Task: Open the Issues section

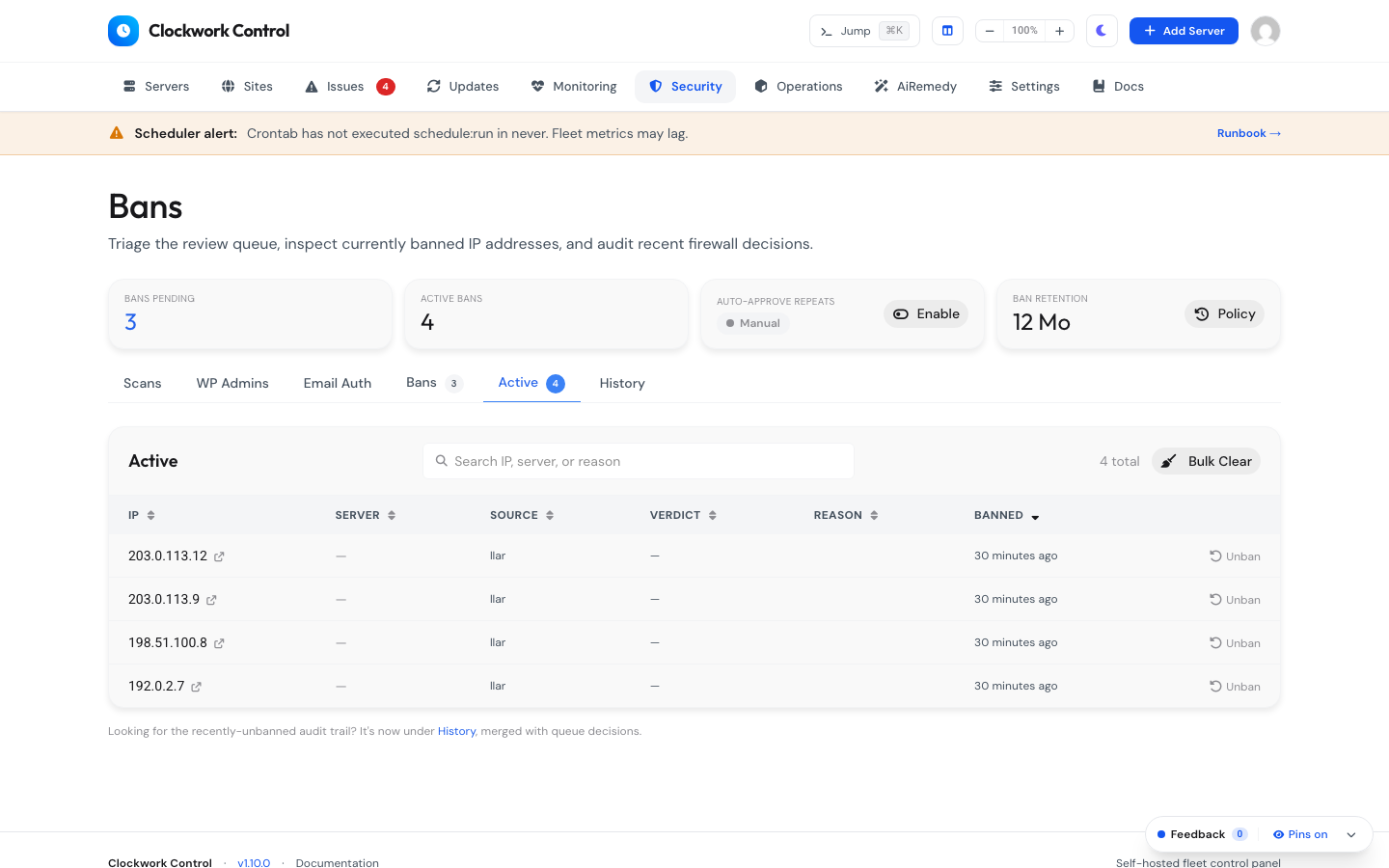Action: (x=350, y=87)
